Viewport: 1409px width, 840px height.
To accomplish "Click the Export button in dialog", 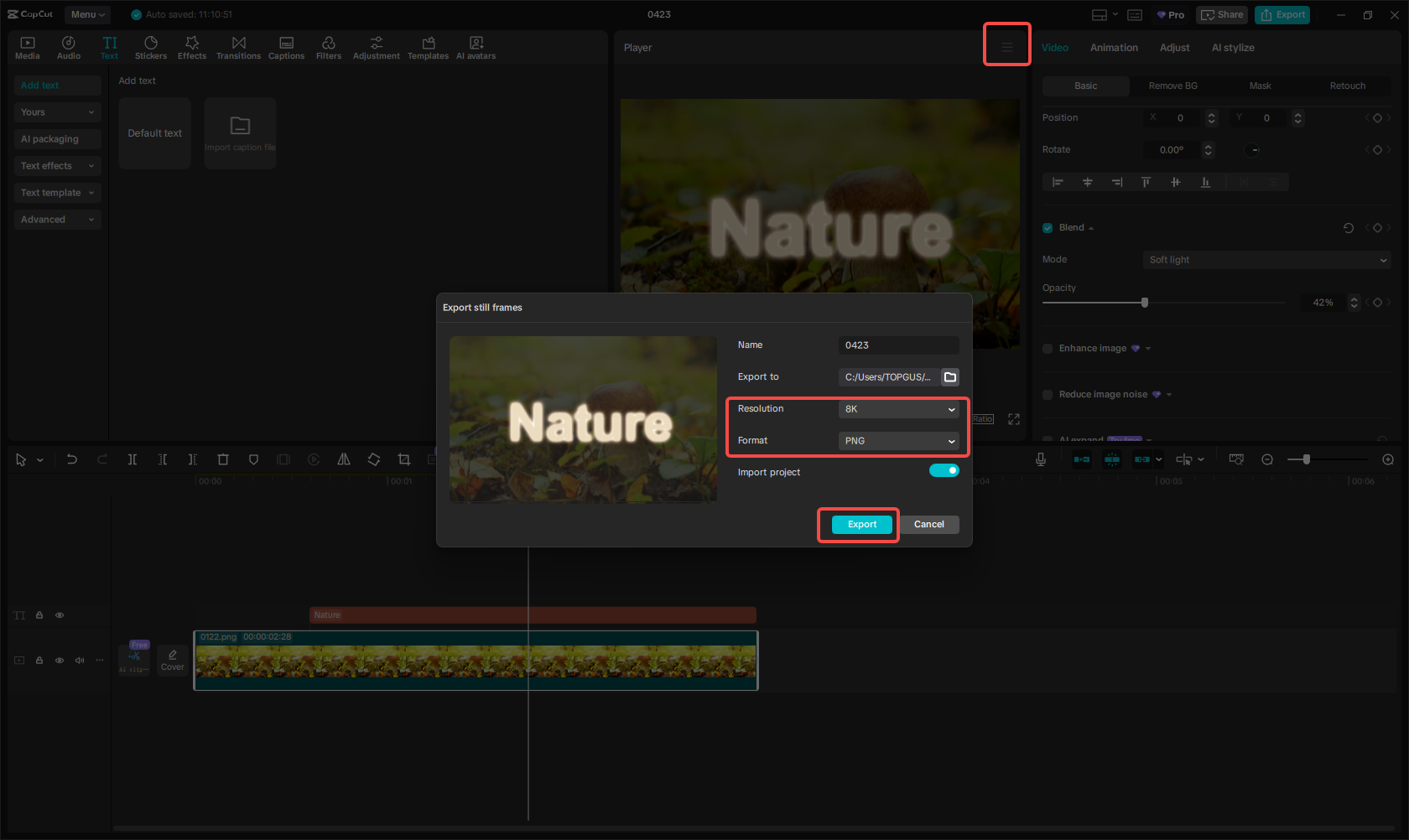I will point(861,525).
